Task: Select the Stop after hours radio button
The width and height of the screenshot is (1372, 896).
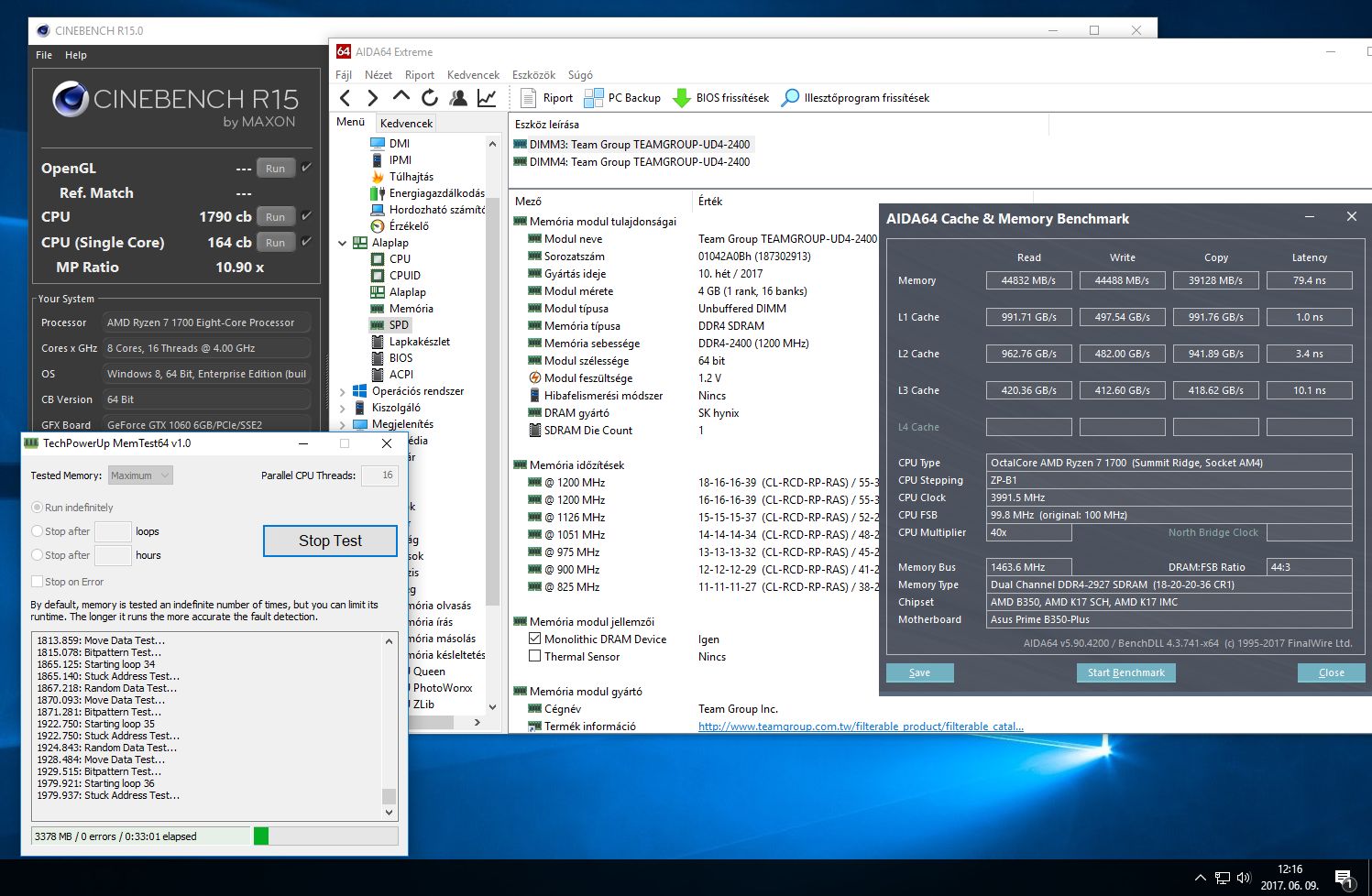Action: pos(37,554)
